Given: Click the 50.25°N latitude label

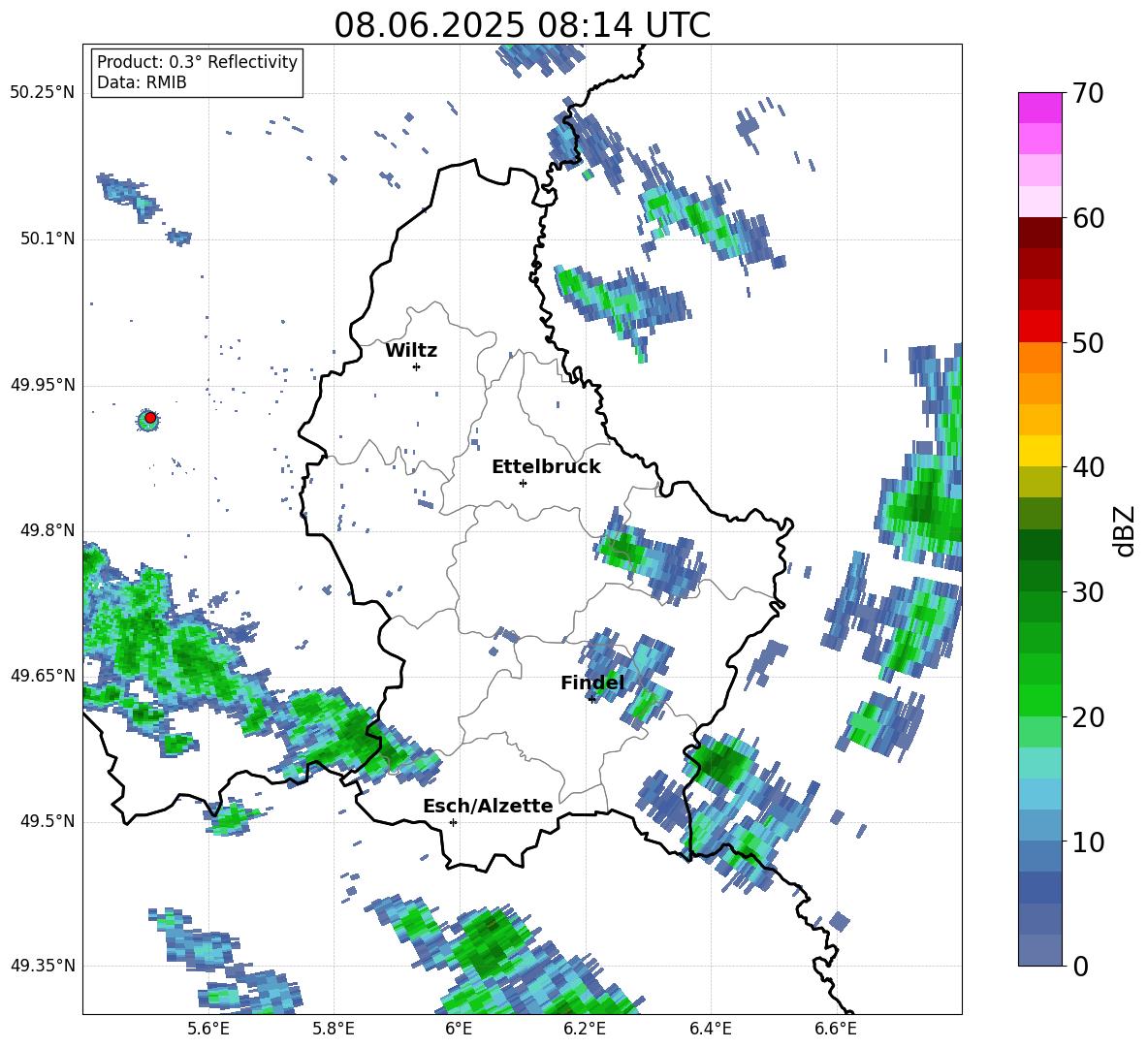Looking at the screenshot, I should click(x=43, y=93).
